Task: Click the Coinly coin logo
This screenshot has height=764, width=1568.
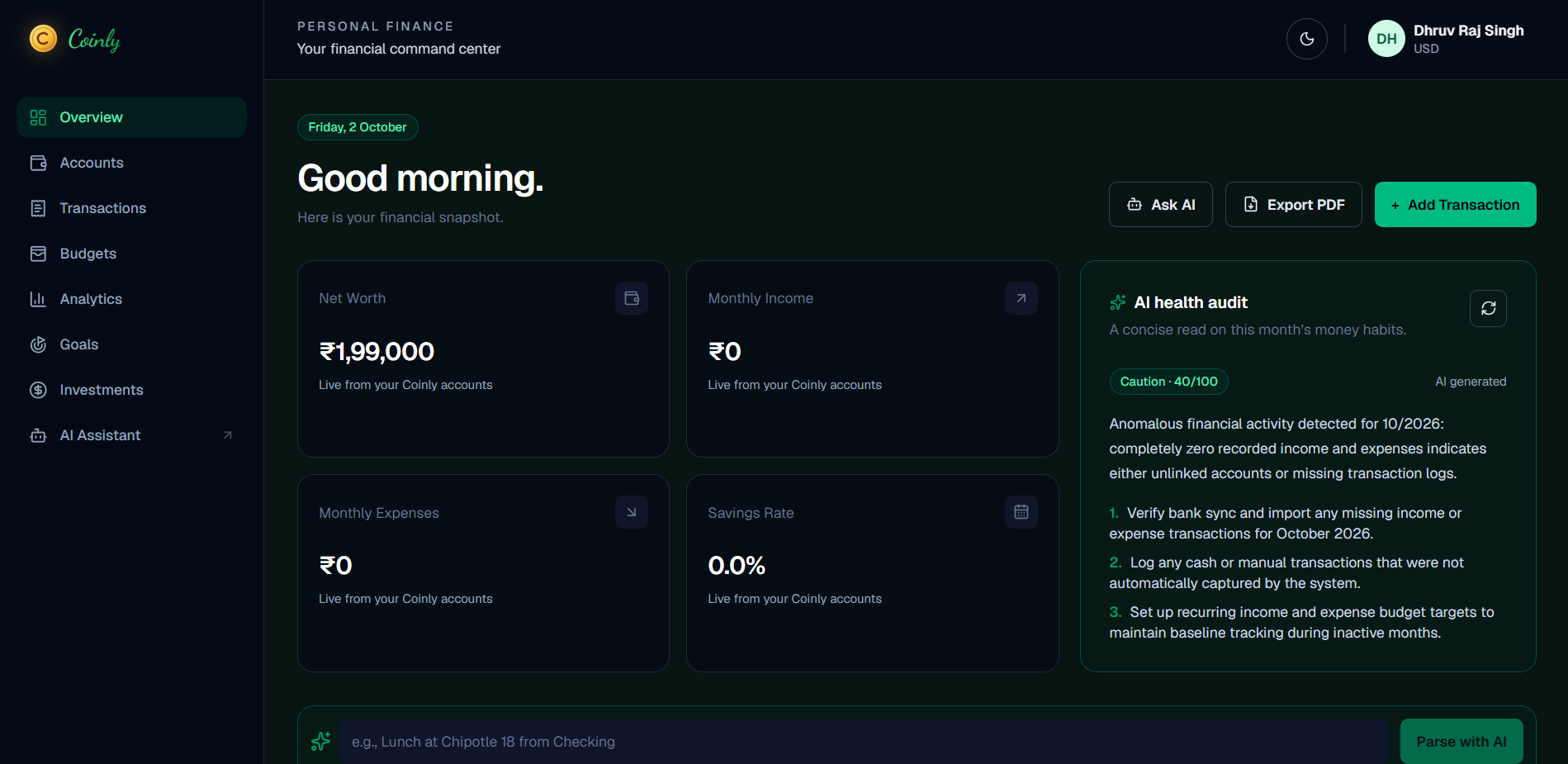Action: click(x=43, y=38)
